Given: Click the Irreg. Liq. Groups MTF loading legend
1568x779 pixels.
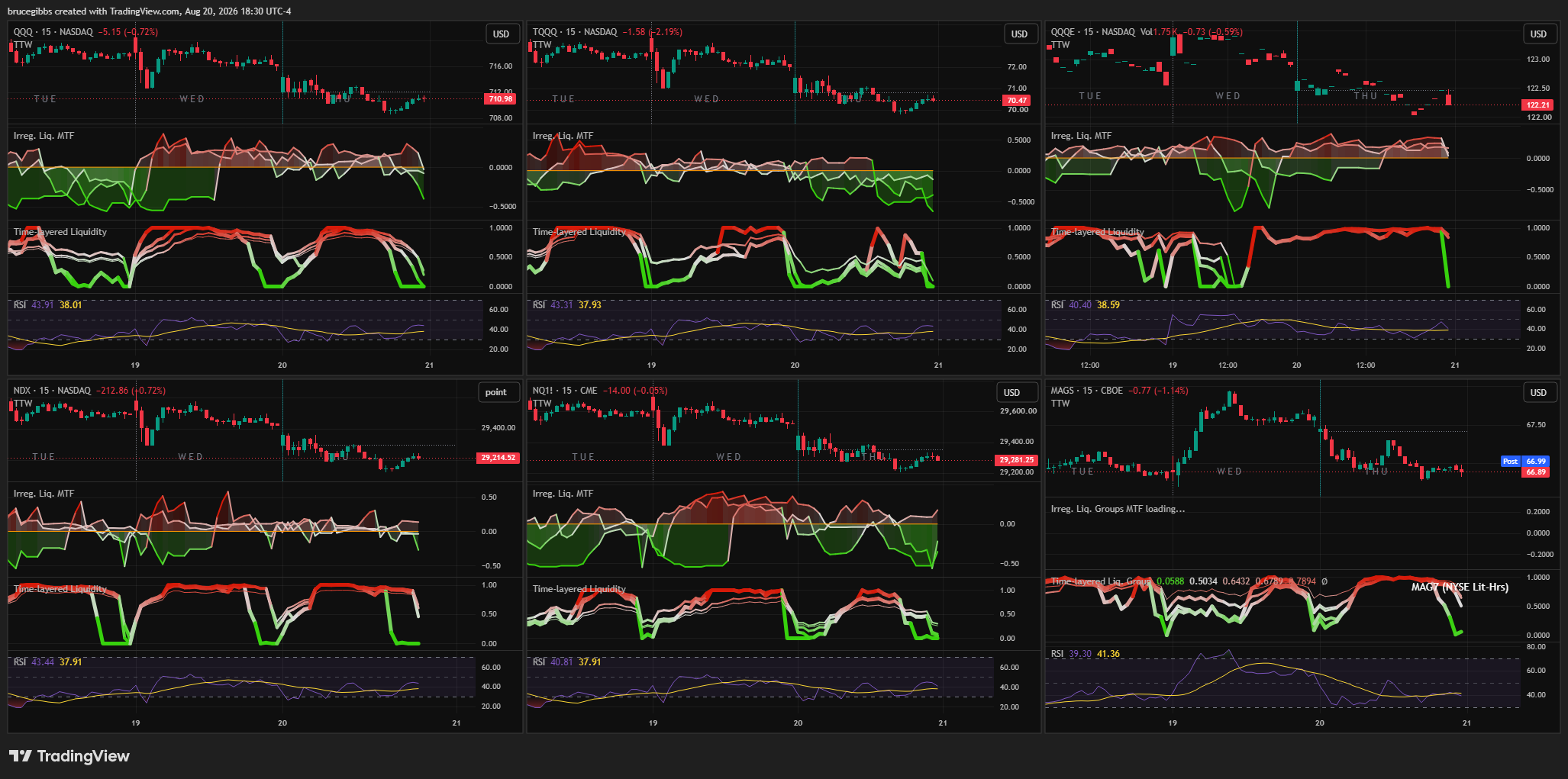Looking at the screenshot, I should click(1118, 509).
